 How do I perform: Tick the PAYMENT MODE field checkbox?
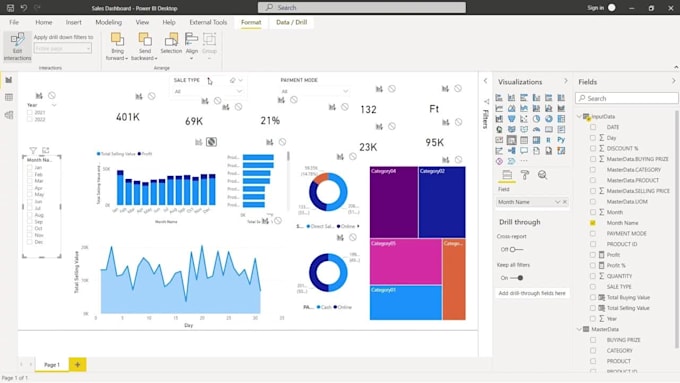593,233
